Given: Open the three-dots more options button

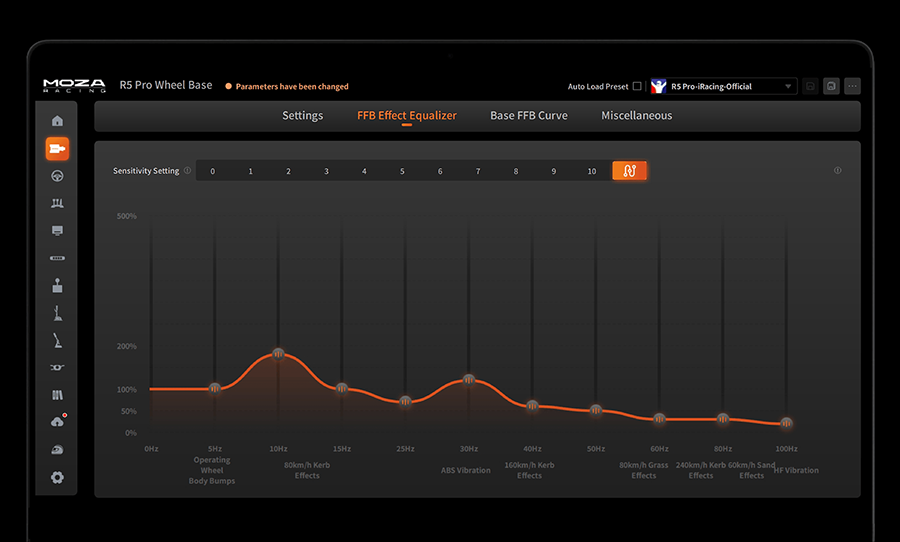Looking at the screenshot, I should click(x=852, y=86).
